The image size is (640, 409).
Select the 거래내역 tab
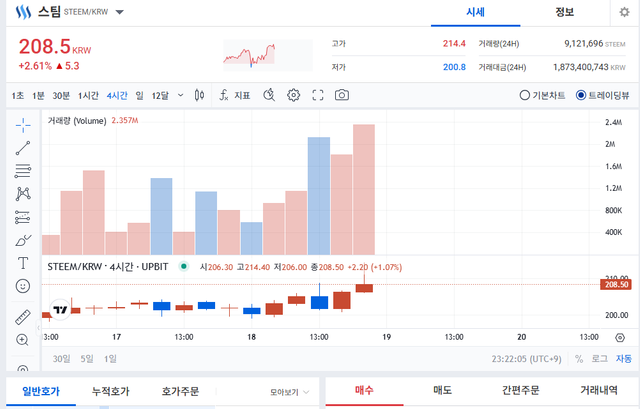point(599,390)
